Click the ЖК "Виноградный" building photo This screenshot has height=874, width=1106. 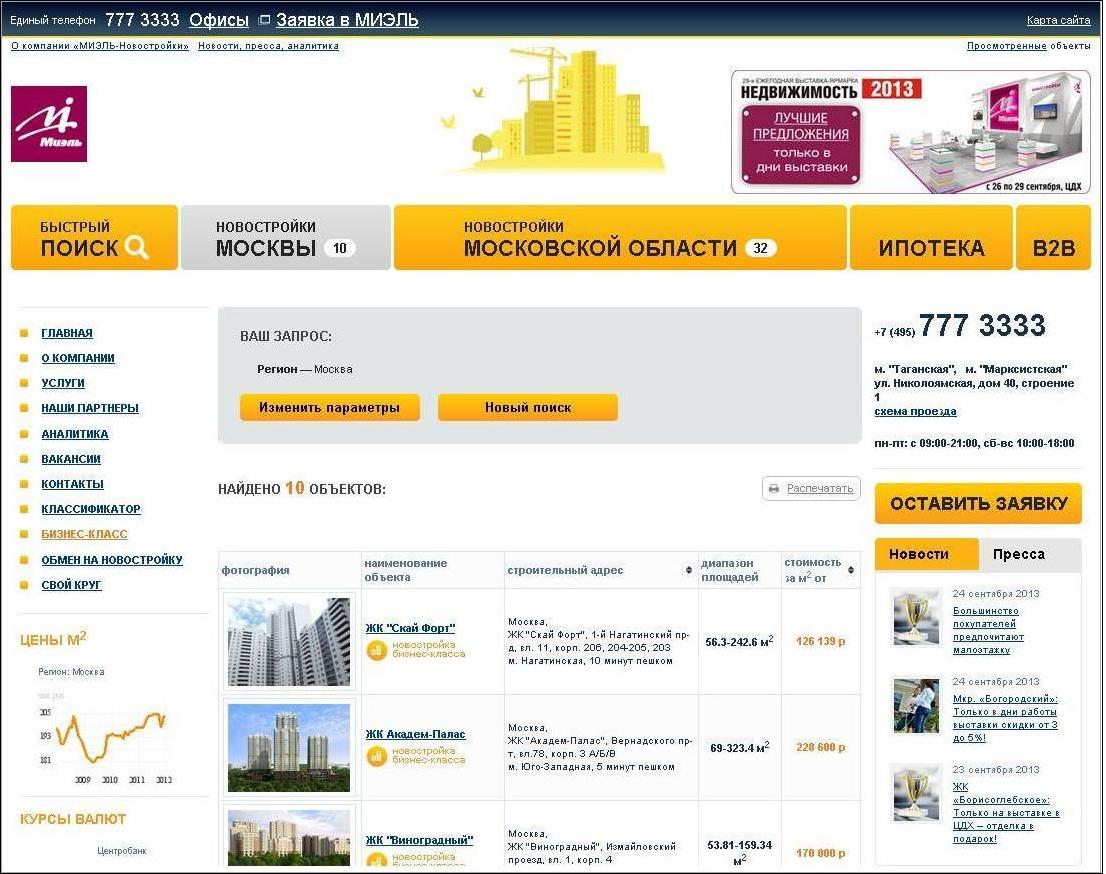288,838
